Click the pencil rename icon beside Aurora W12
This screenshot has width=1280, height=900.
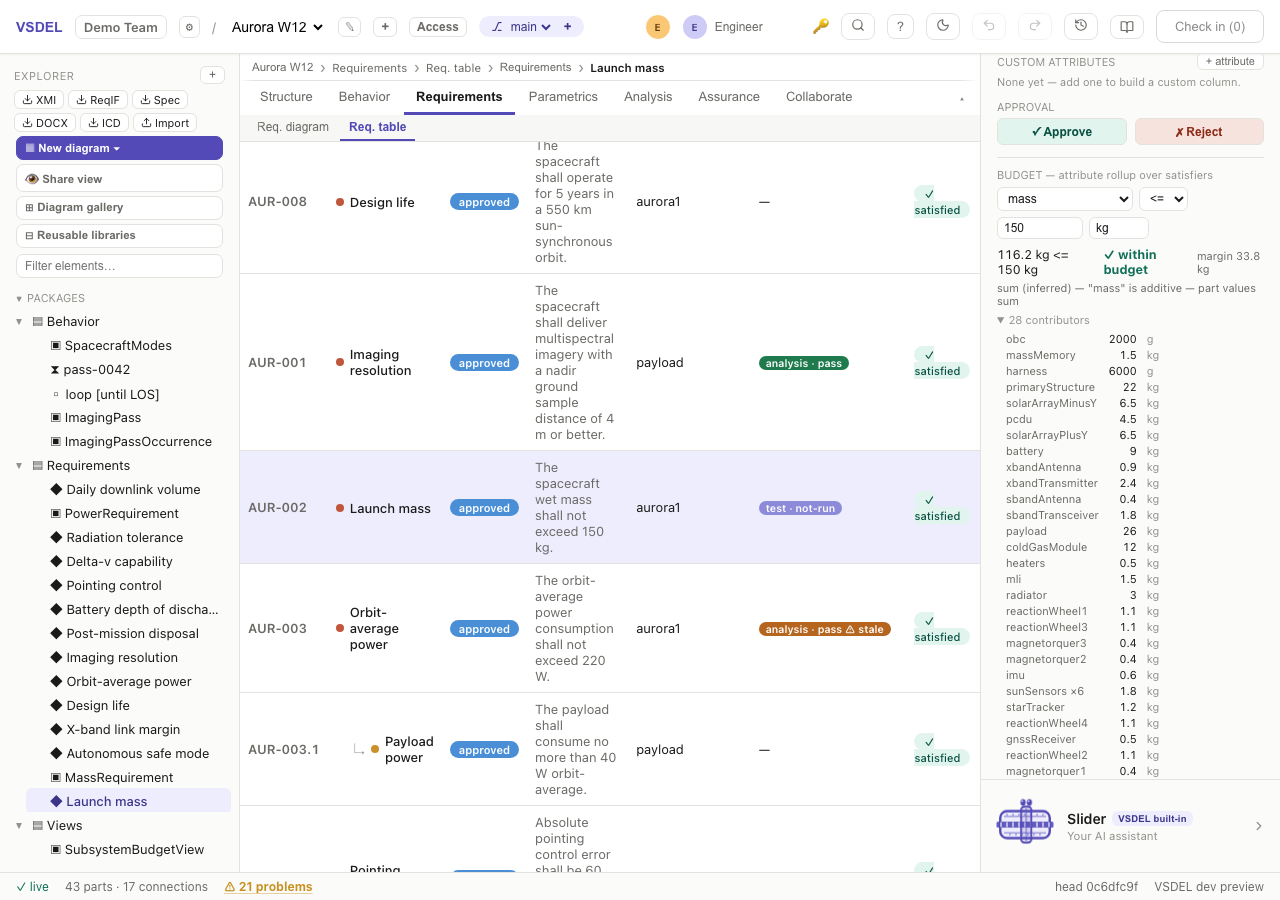pyautogui.click(x=349, y=27)
